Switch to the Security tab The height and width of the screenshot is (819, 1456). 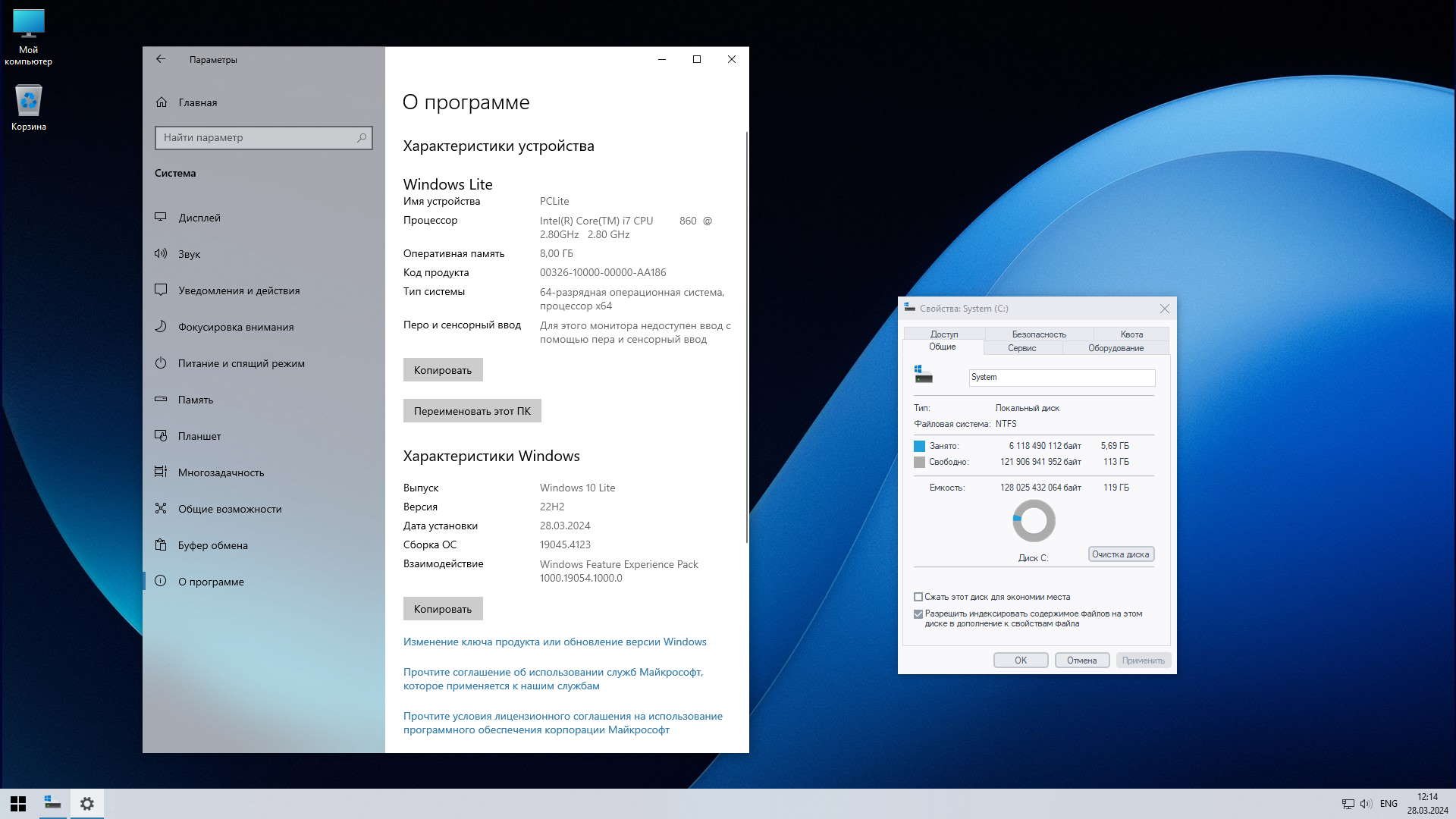[1038, 334]
